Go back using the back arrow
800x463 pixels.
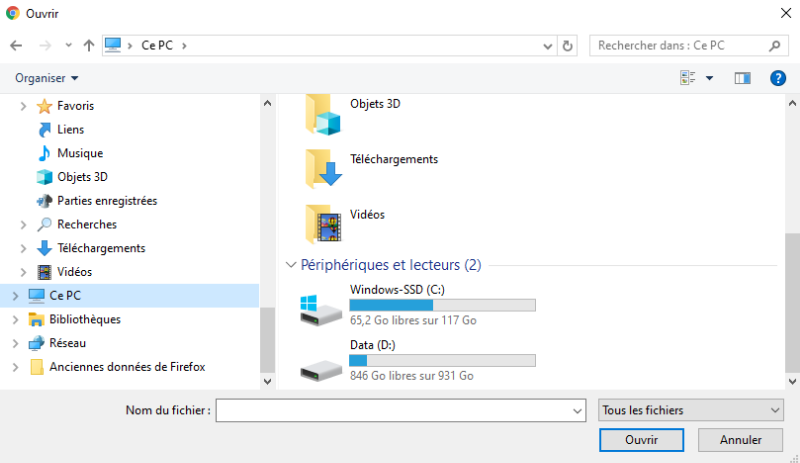click(16, 45)
